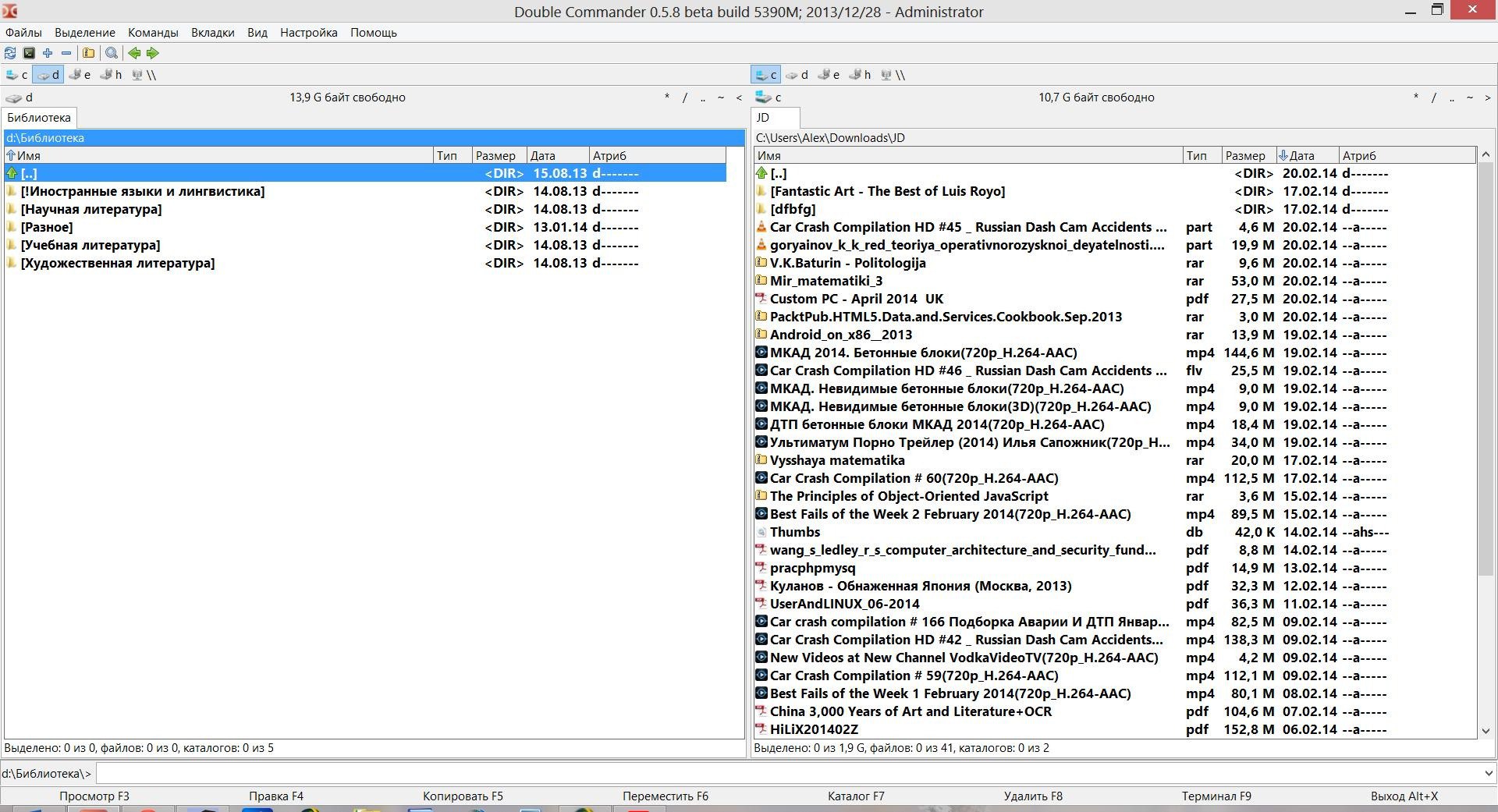Open the Настройка menu

click(x=309, y=33)
